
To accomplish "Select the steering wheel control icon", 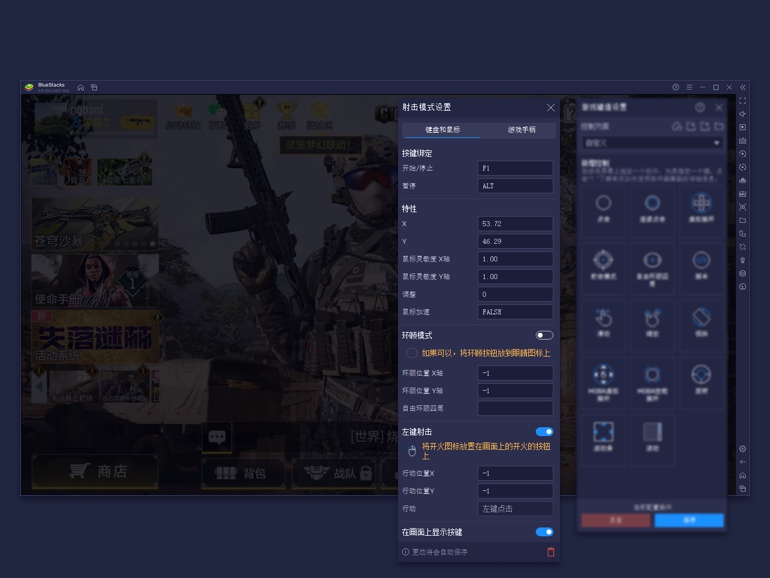I will pos(701,375).
